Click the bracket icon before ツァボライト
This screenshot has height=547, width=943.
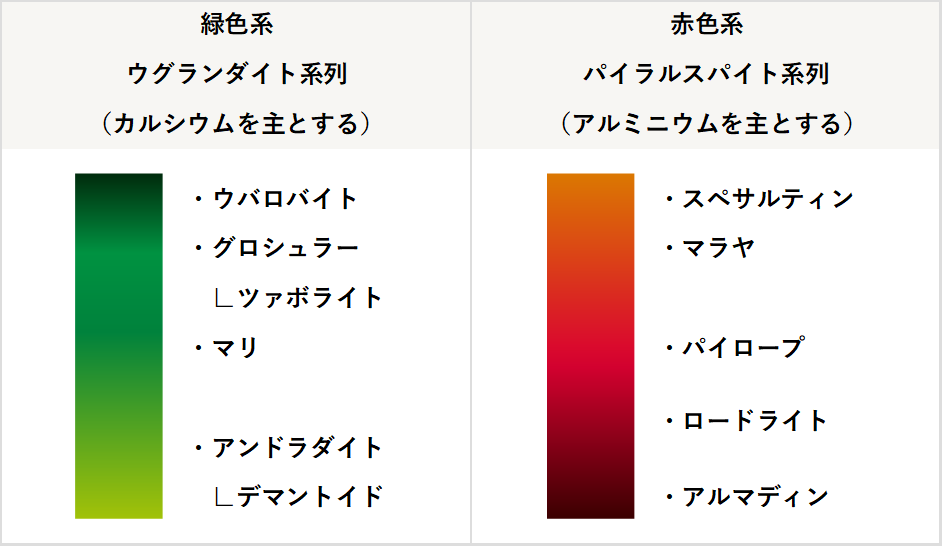point(223,298)
